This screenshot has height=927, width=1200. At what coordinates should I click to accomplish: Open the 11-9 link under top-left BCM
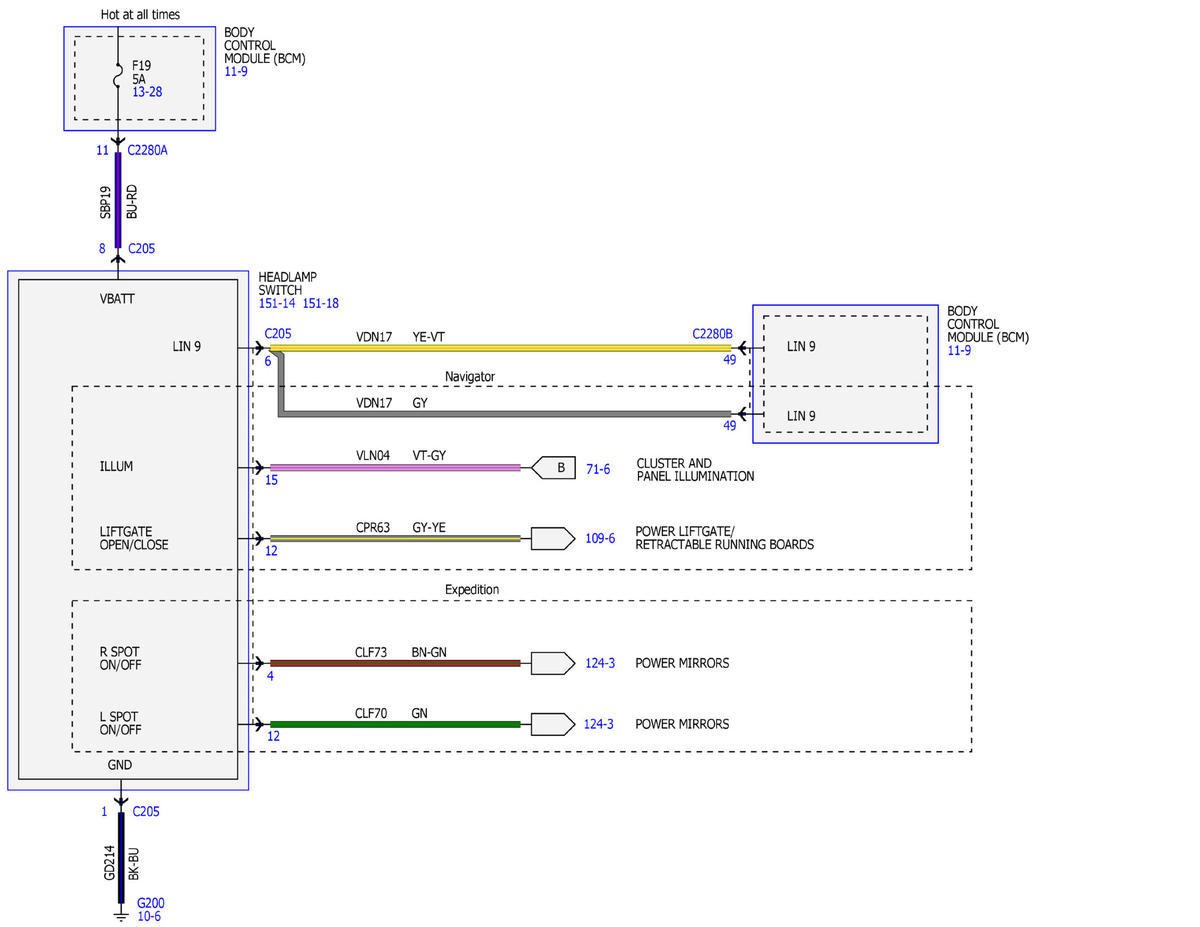pyautogui.click(x=235, y=72)
